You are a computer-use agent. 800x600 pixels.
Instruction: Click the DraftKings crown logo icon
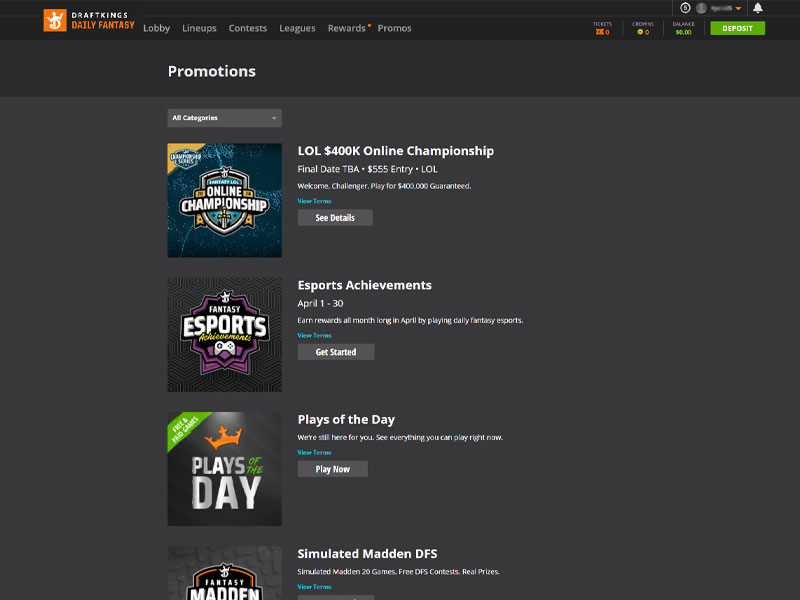click(x=55, y=20)
